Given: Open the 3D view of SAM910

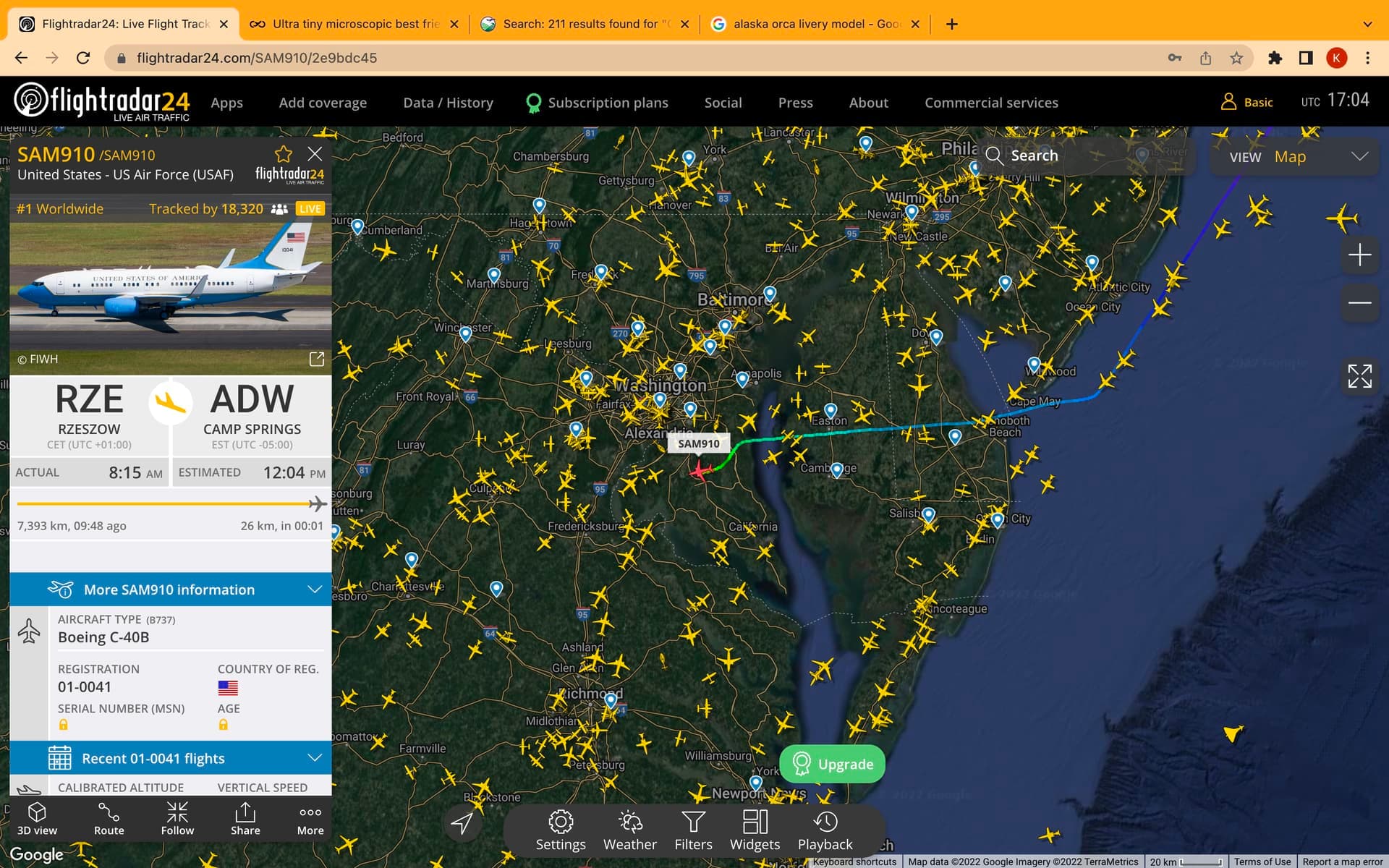Looking at the screenshot, I should tap(37, 819).
